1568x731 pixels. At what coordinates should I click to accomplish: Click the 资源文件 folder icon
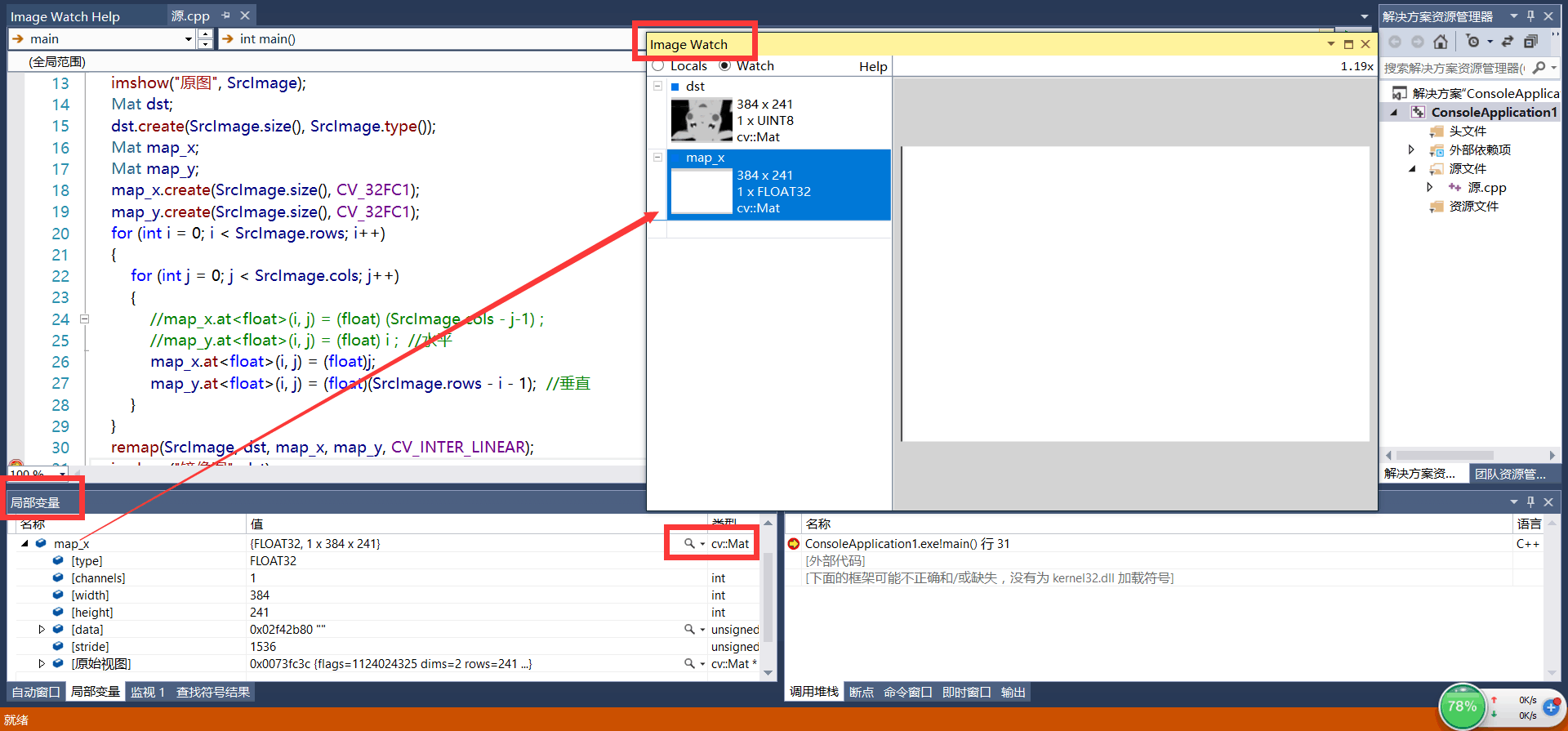click(x=1437, y=206)
